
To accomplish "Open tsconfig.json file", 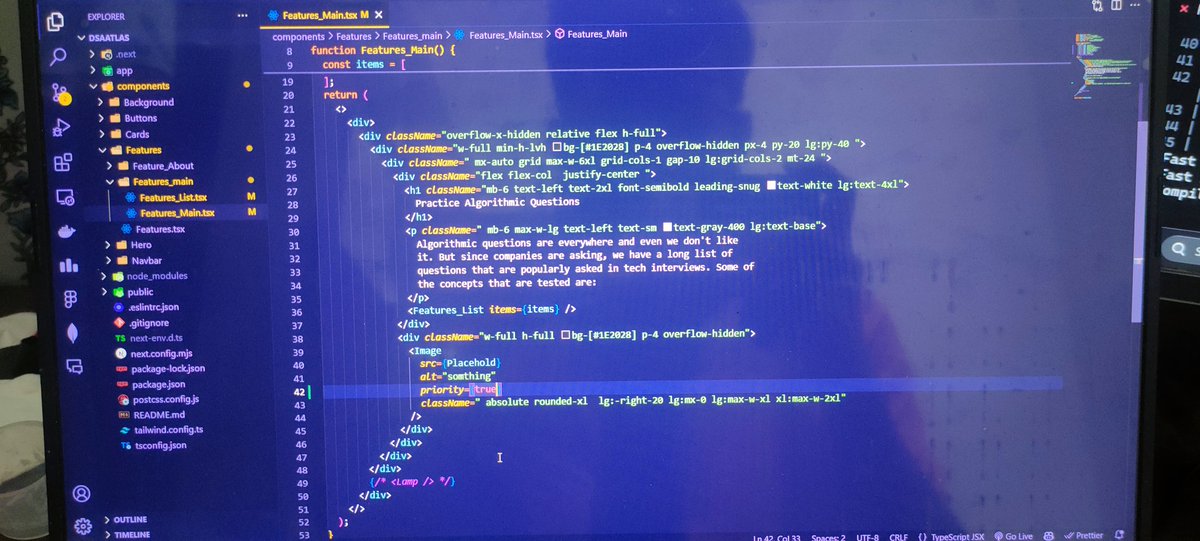I will click(x=160, y=445).
